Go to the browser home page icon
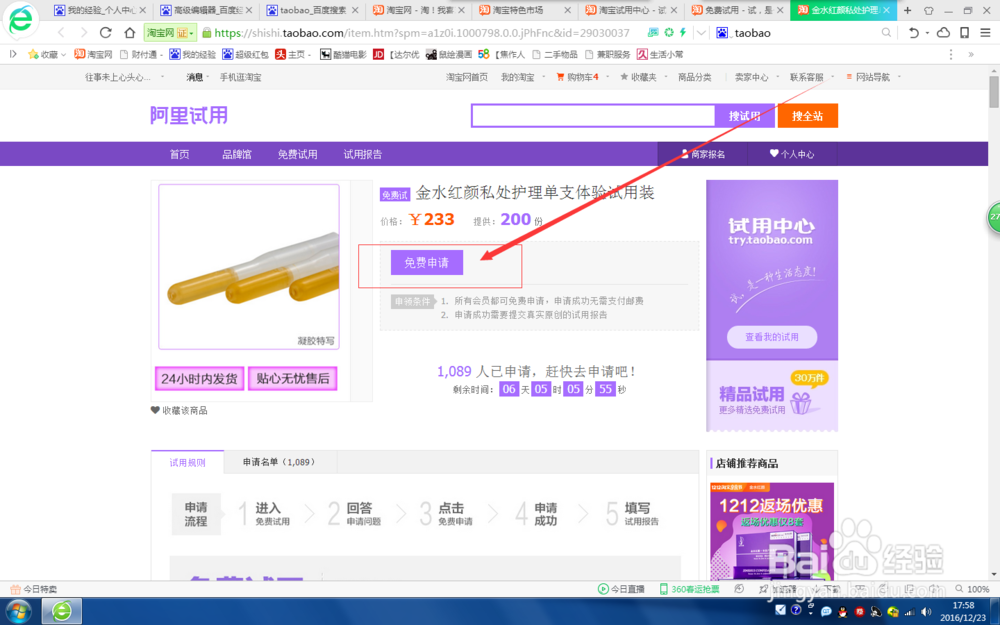 pyautogui.click(x=130, y=33)
